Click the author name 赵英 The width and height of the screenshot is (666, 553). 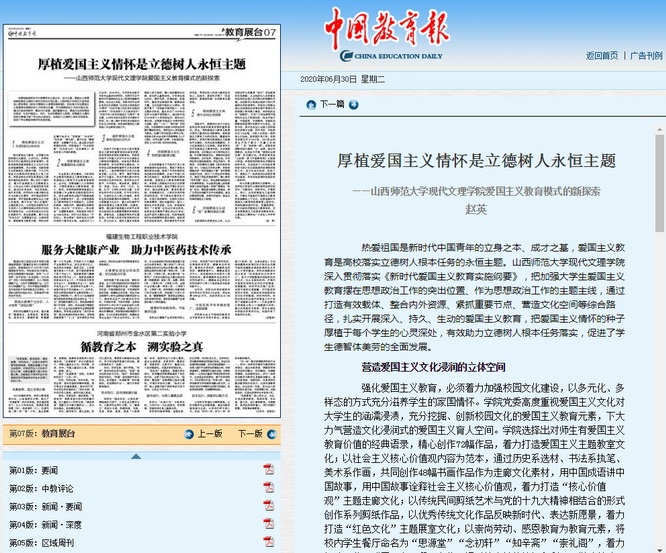coord(476,209)
